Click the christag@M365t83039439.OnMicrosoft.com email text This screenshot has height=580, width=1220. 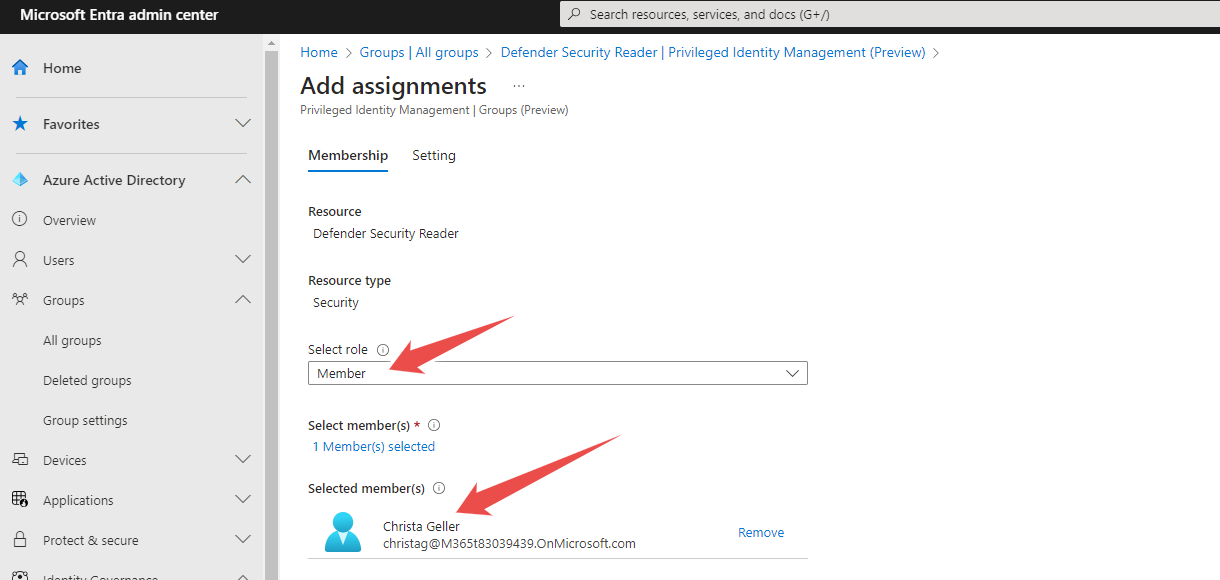coord(509,544)
